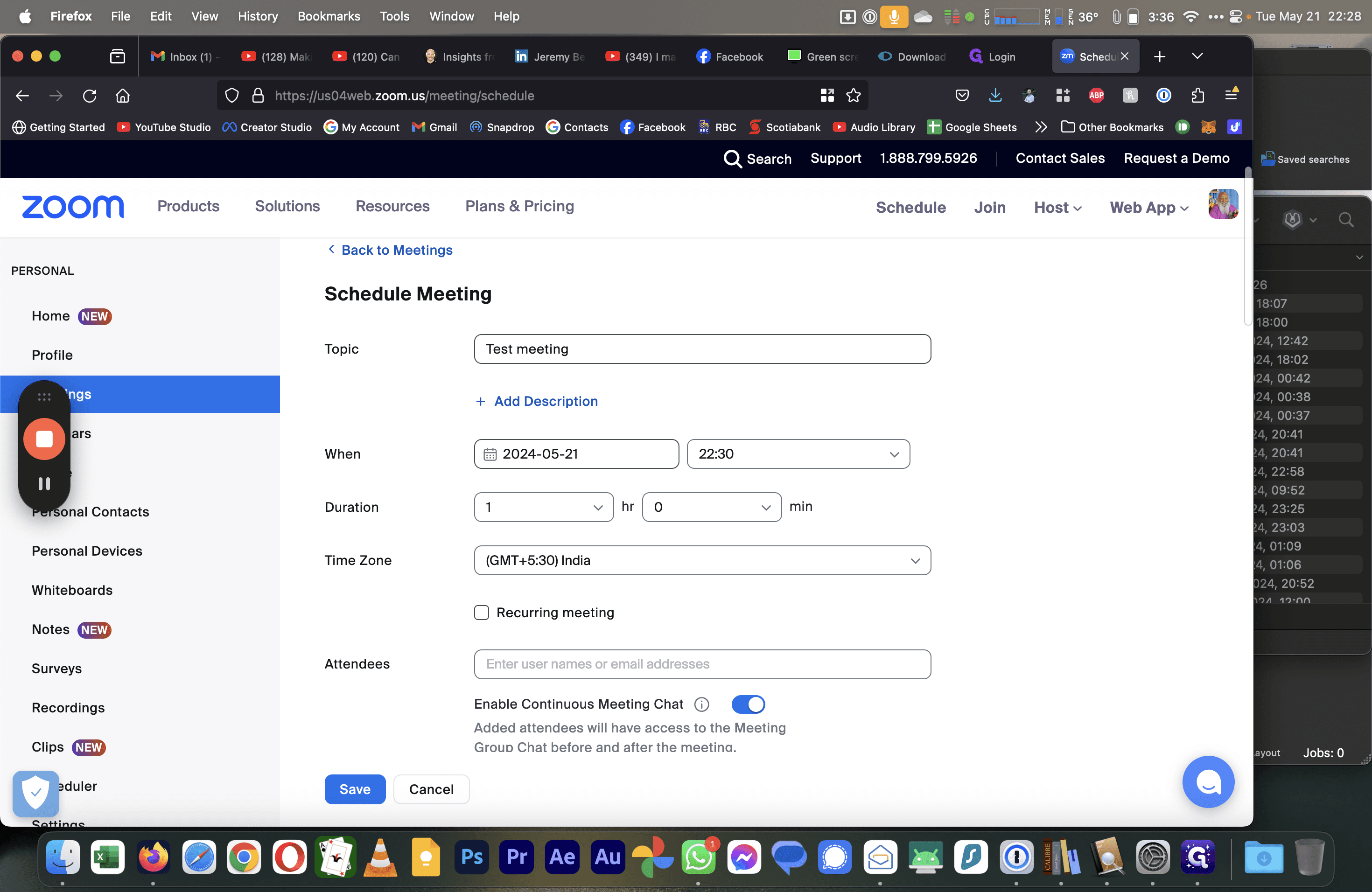Viewport: 1372px width, 892px height.
Task: Open the Firefox History menu
Action: click(258, 16)
